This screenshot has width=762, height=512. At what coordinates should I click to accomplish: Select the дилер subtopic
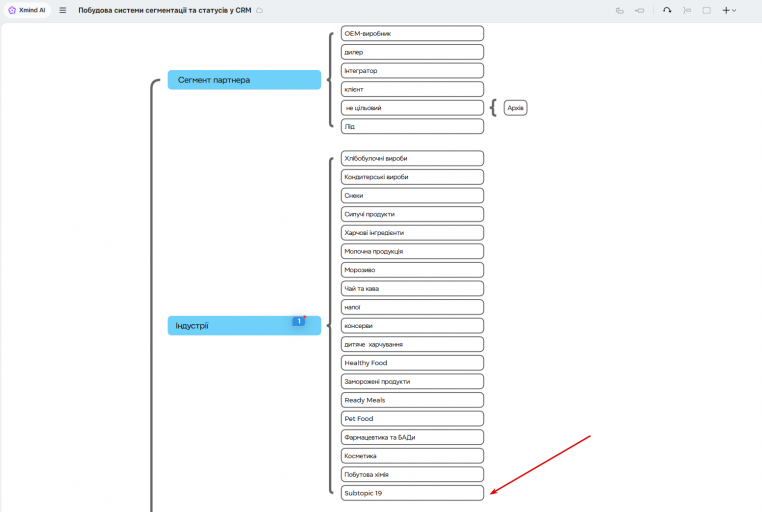pos(412,52)
